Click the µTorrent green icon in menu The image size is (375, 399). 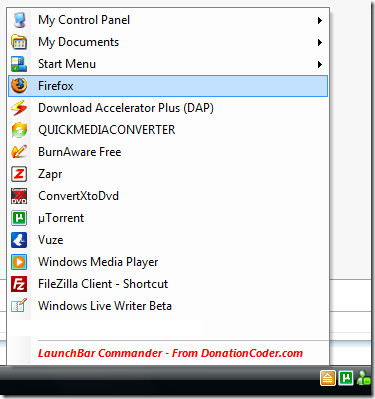point(19,218)
